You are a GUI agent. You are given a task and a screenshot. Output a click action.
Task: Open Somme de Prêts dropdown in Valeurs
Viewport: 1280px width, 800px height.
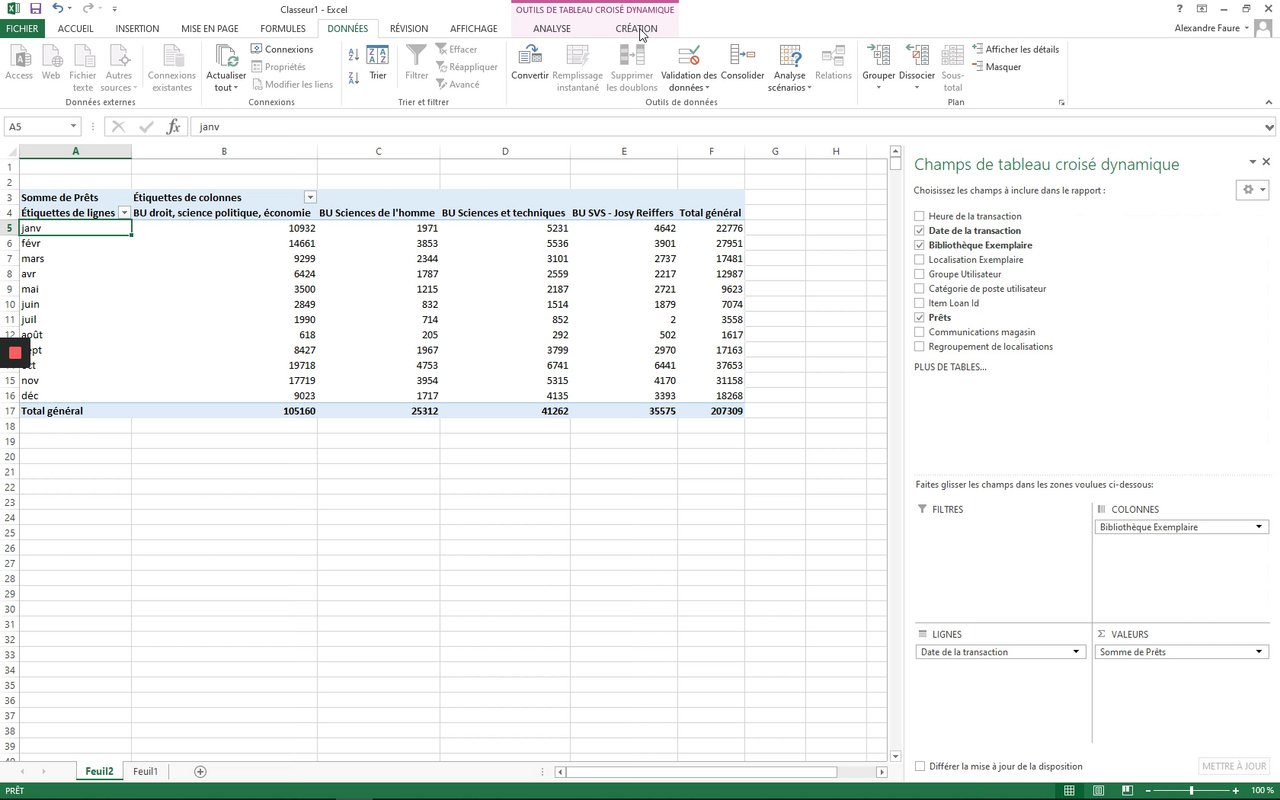pos(1260,652)
